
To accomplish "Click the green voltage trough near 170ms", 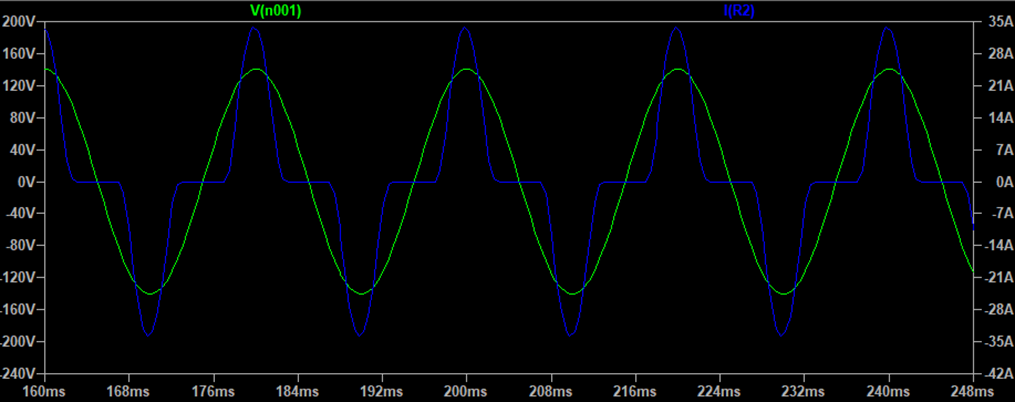I will click(x=149, y=293).
